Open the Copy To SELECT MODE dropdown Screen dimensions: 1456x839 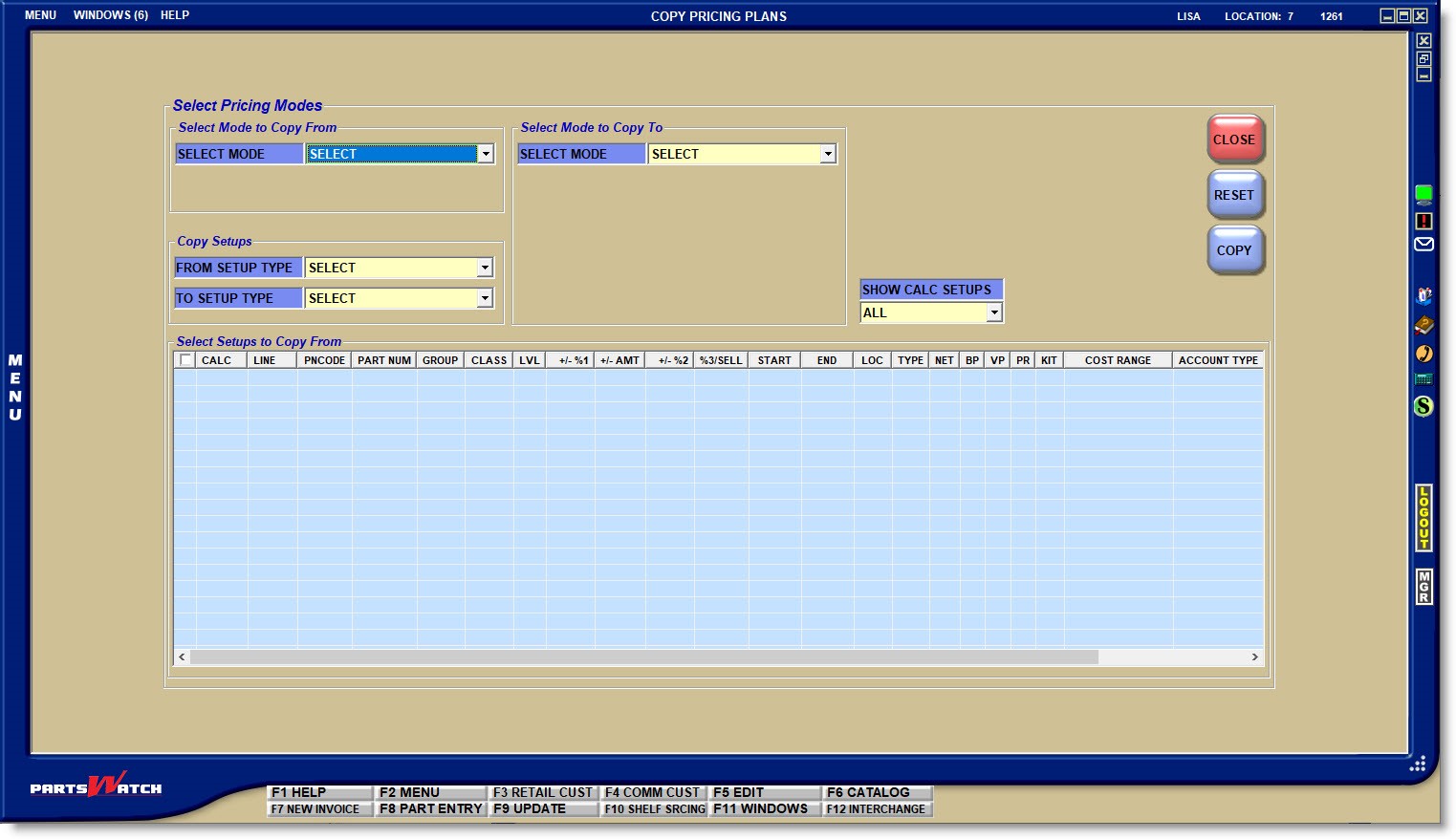coord(828,154)
